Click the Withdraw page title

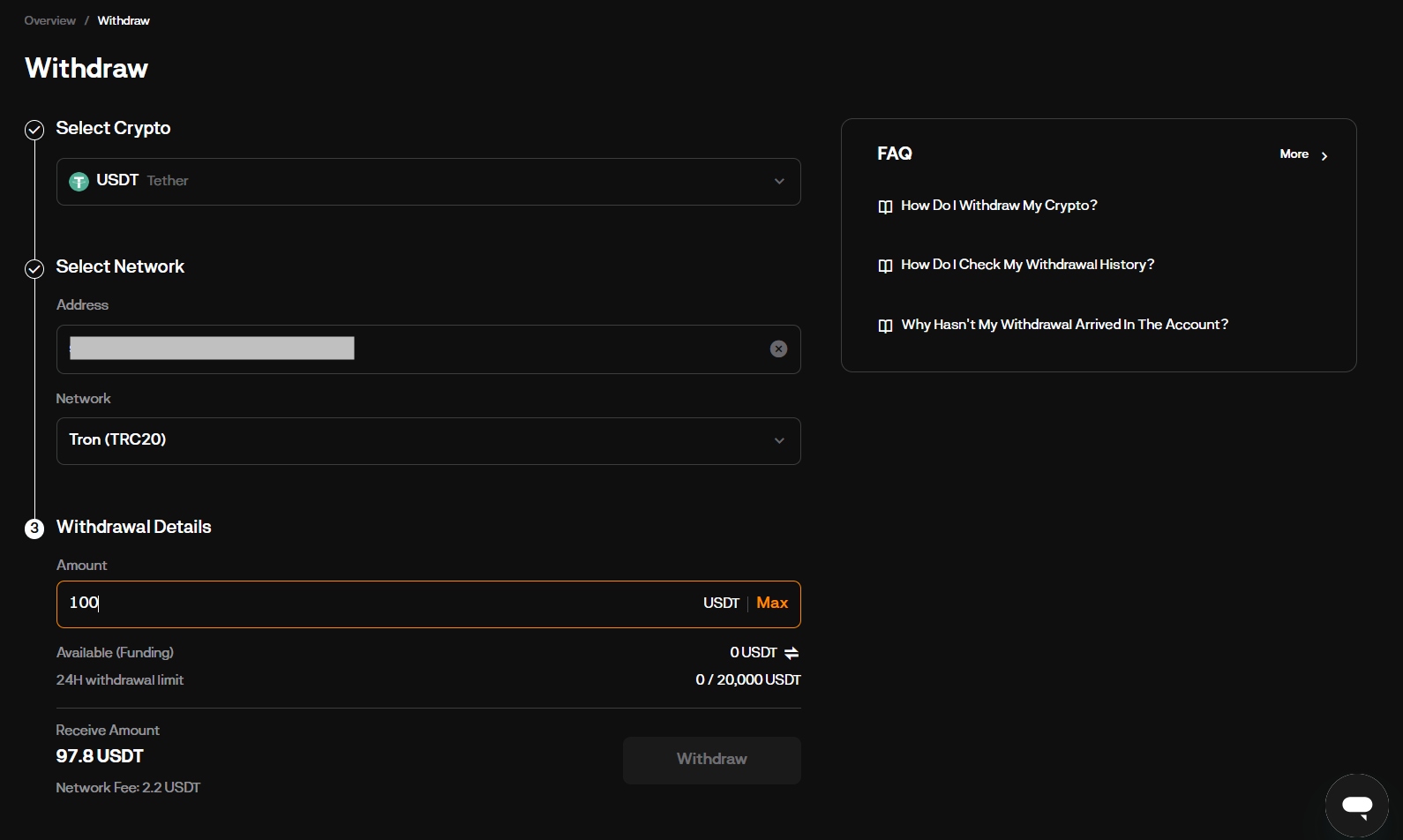(86, 68)
